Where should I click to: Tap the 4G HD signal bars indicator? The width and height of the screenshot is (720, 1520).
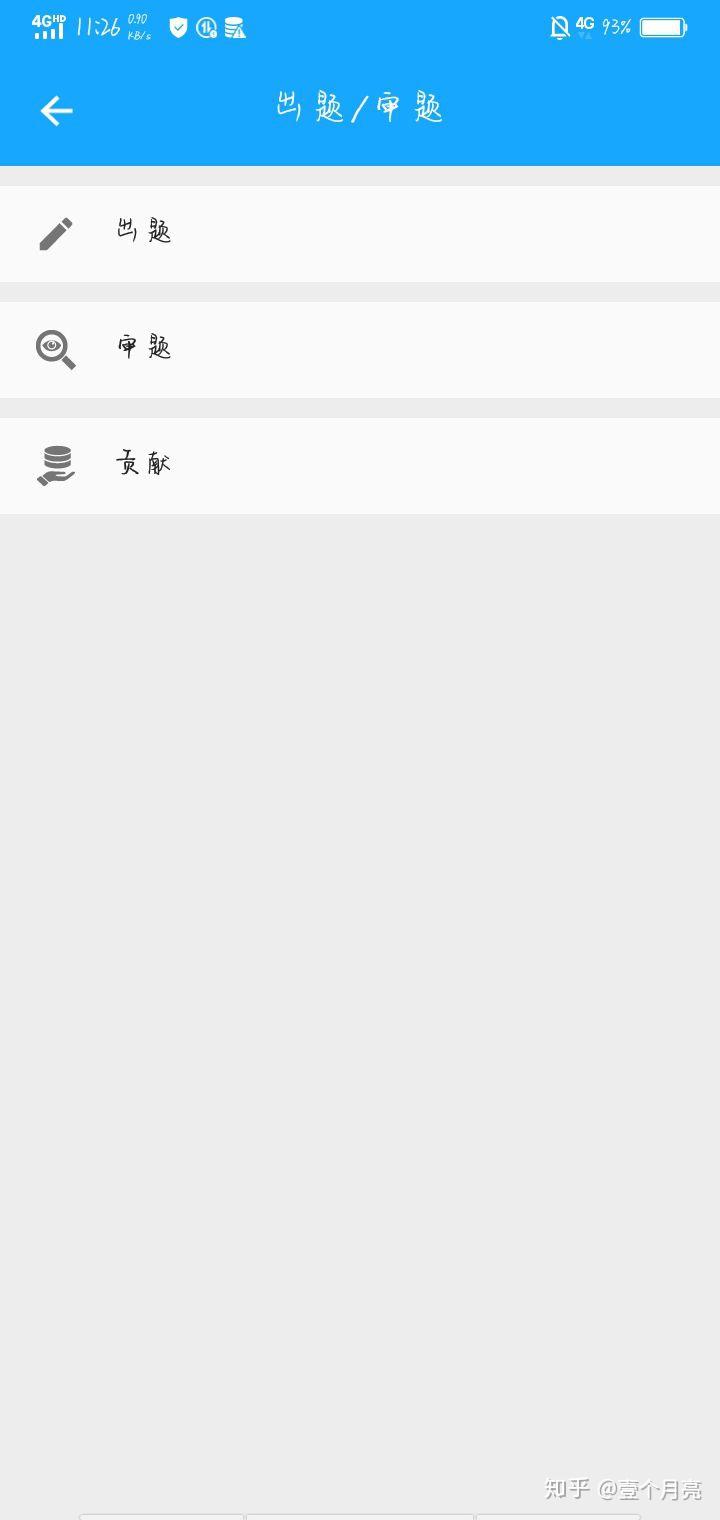point(48,27)
